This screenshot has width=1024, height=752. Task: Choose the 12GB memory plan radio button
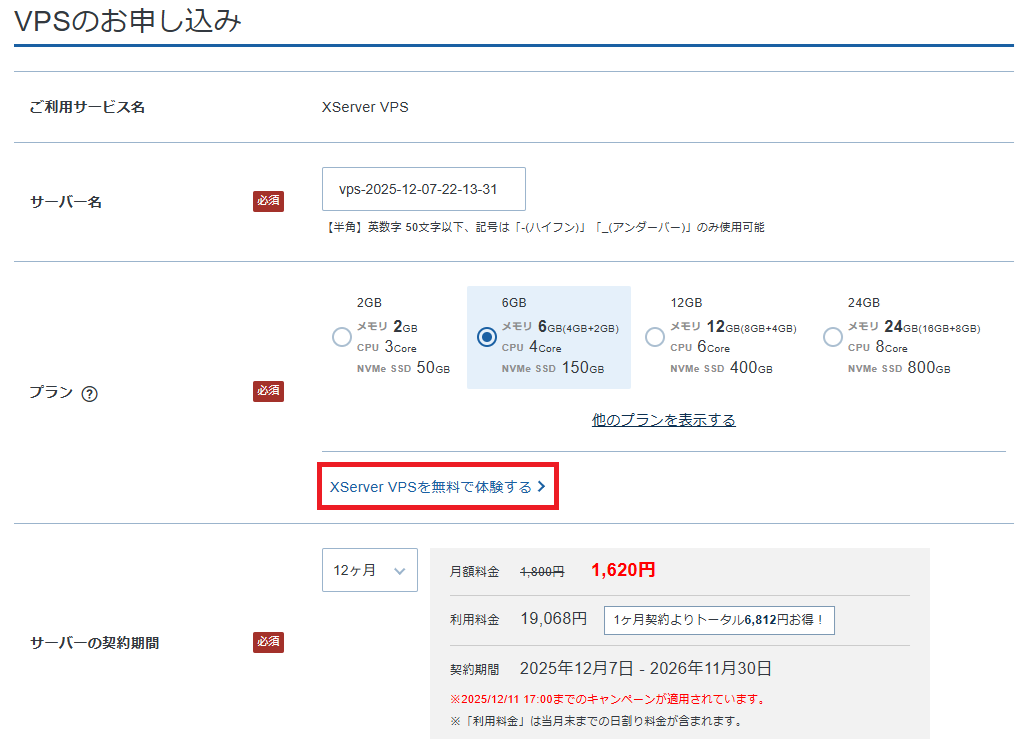point(655,337)
